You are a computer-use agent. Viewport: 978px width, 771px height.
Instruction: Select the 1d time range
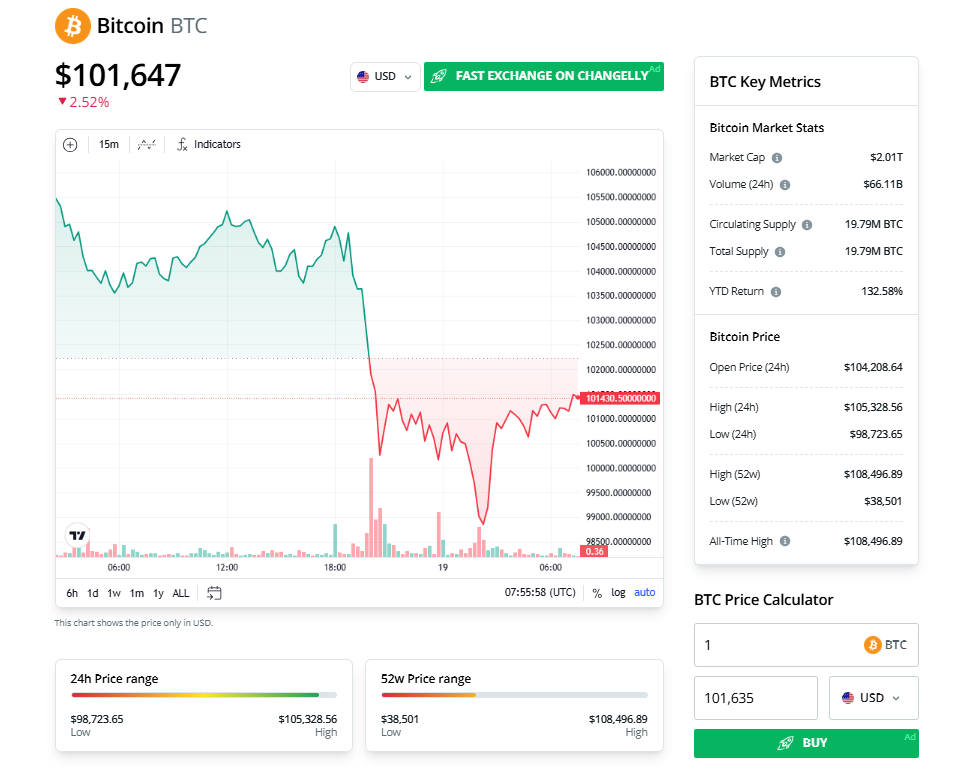(93, 593)
